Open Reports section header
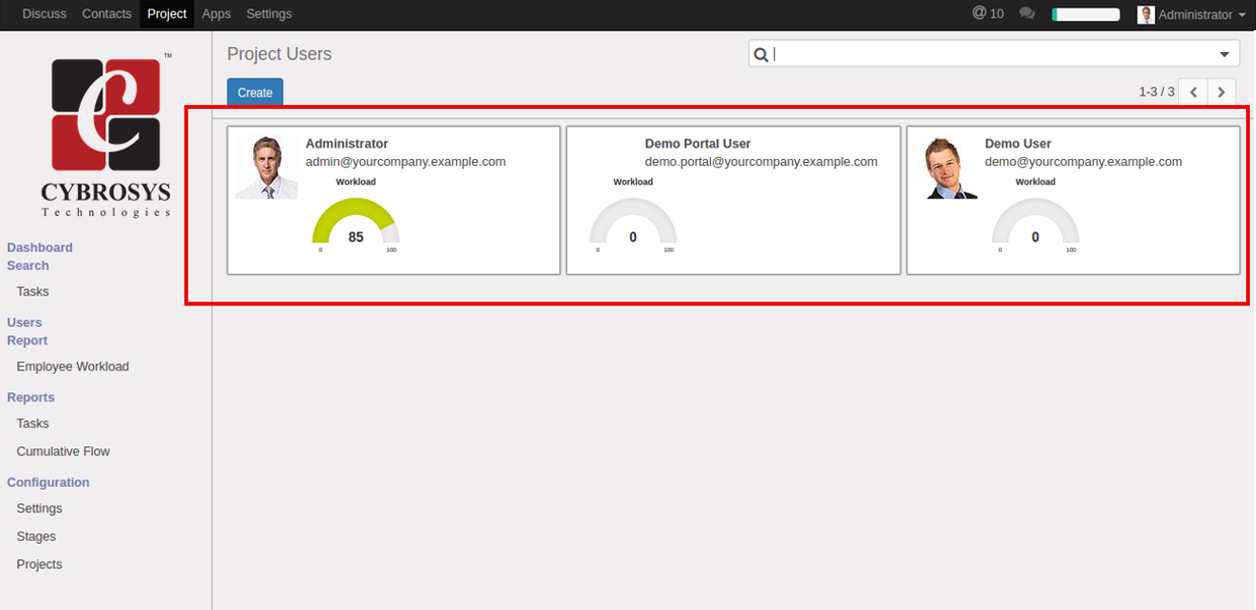The height and width of the screenshot is (610, 1256). 31,397
